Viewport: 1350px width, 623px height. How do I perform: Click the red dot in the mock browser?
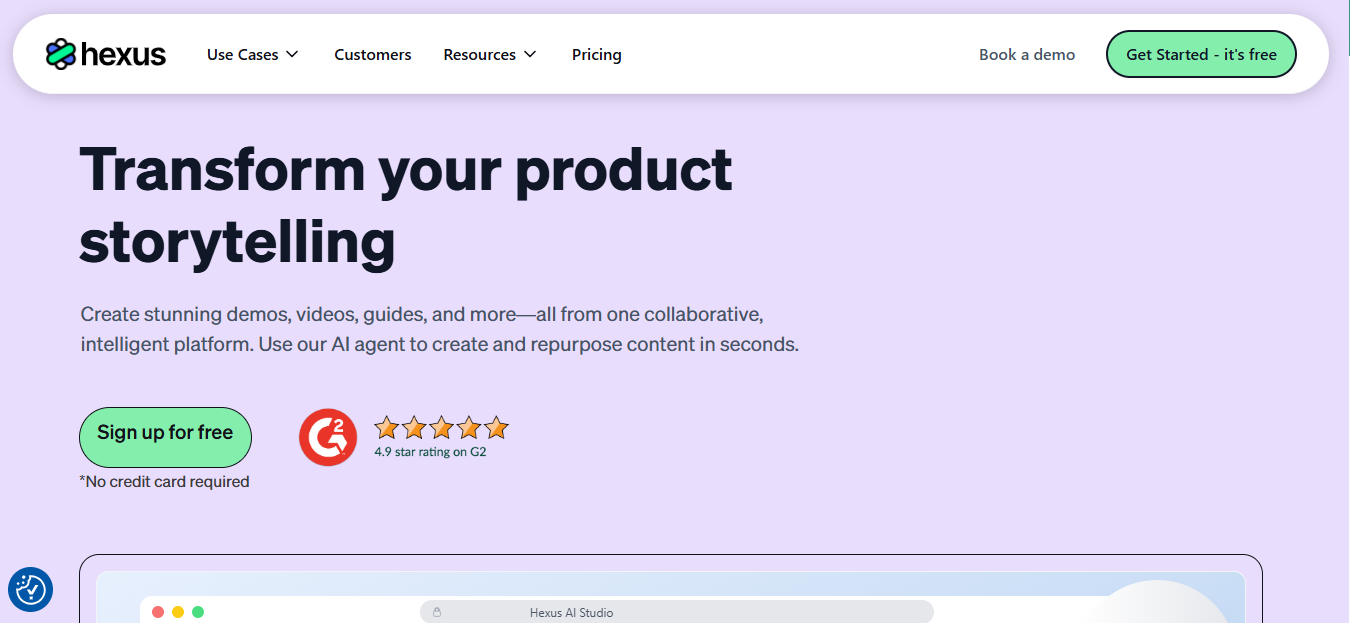(x=158, y=612)
